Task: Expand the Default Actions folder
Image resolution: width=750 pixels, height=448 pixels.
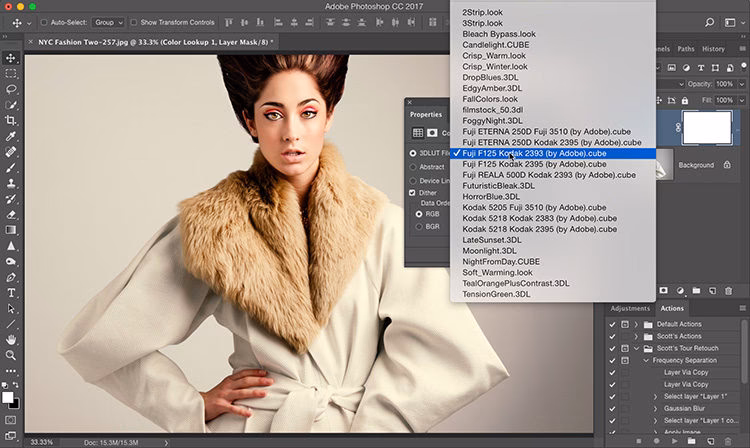Action: click(636, 324)
